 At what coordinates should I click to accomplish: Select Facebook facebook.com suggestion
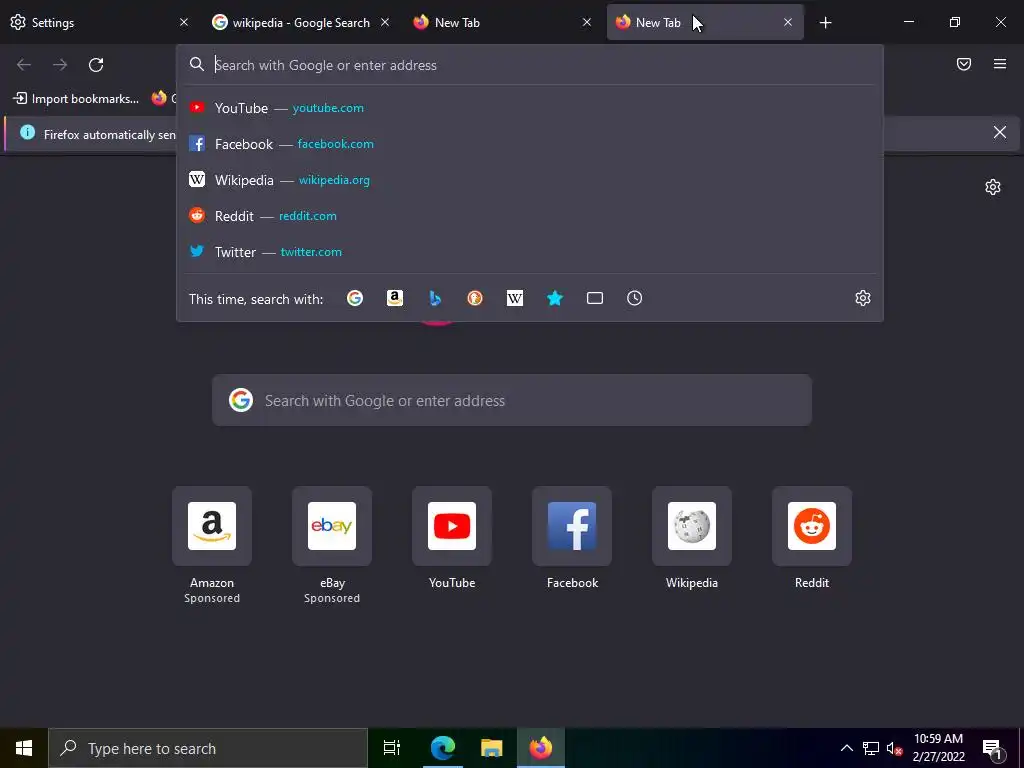point(530,144)
